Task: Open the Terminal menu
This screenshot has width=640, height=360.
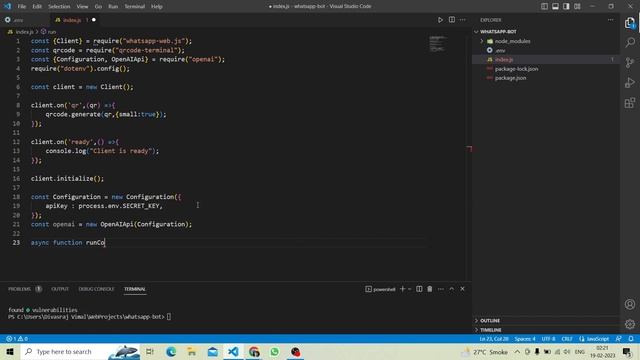Action: 135,6
